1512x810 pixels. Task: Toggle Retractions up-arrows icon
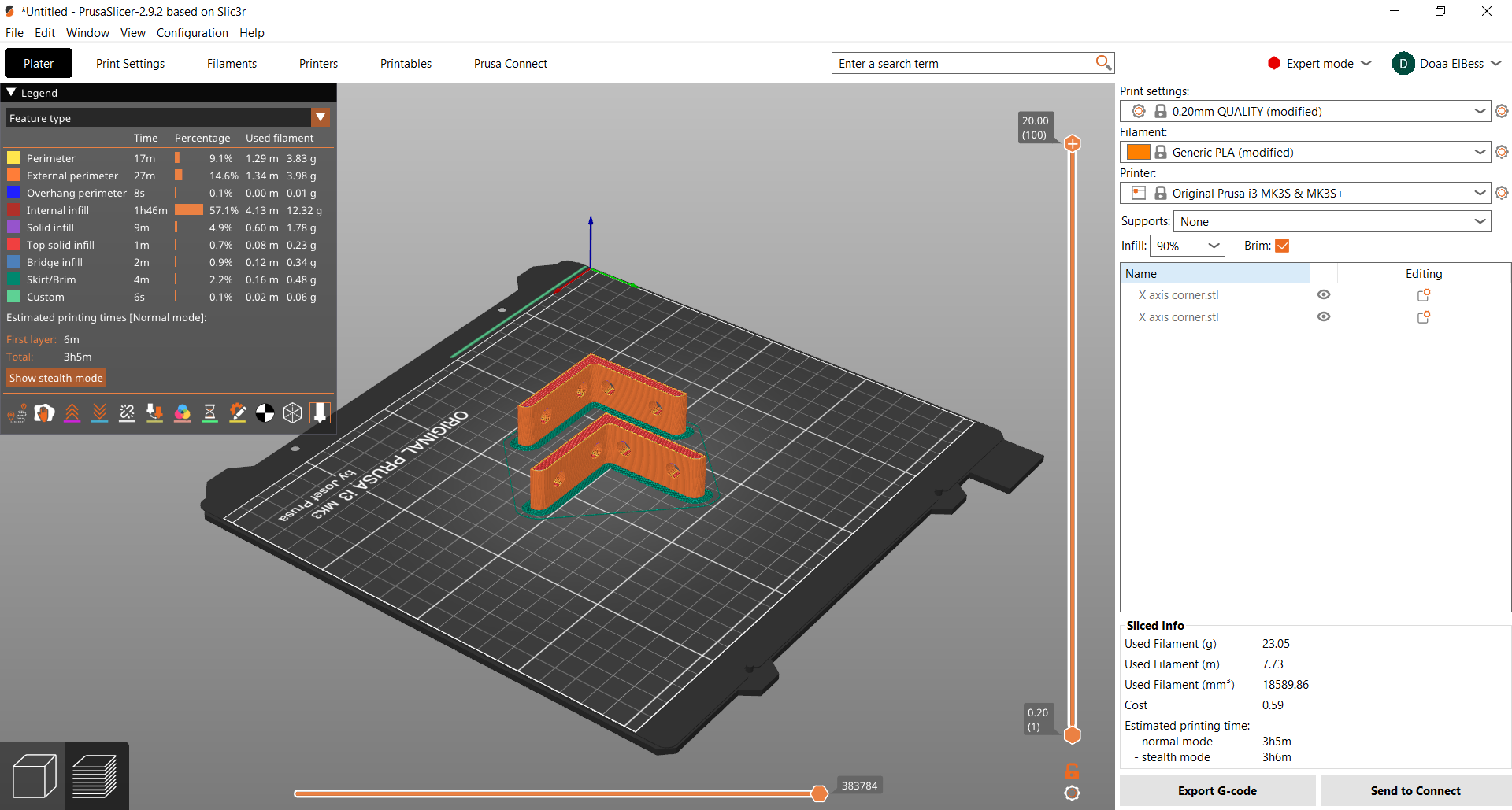72,412
